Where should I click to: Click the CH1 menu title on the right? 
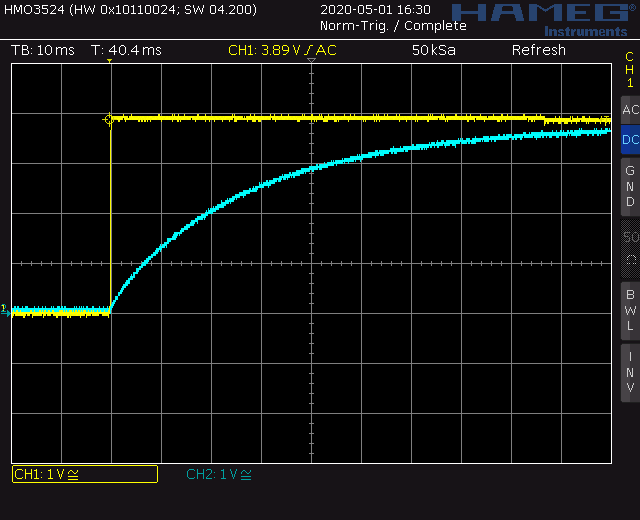(x=630, y=70)
